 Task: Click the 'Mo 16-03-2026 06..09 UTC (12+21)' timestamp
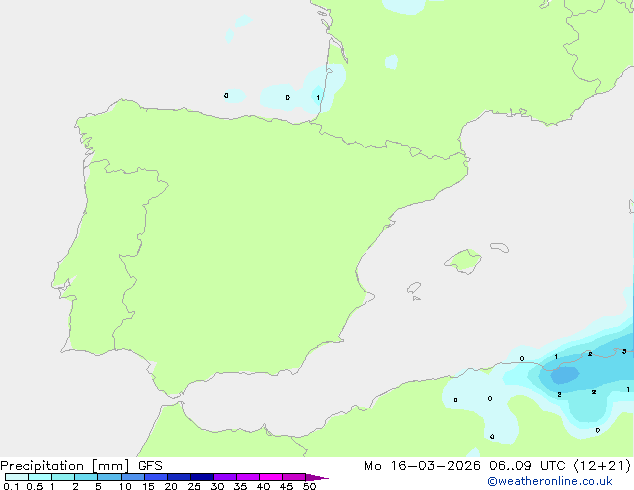497,466
